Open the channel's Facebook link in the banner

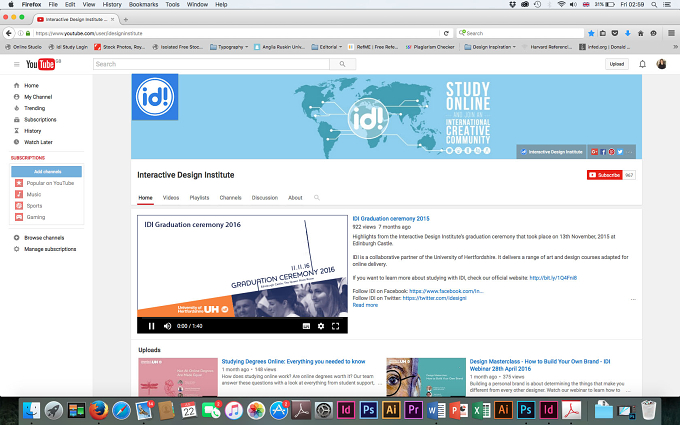coord(603,152)
